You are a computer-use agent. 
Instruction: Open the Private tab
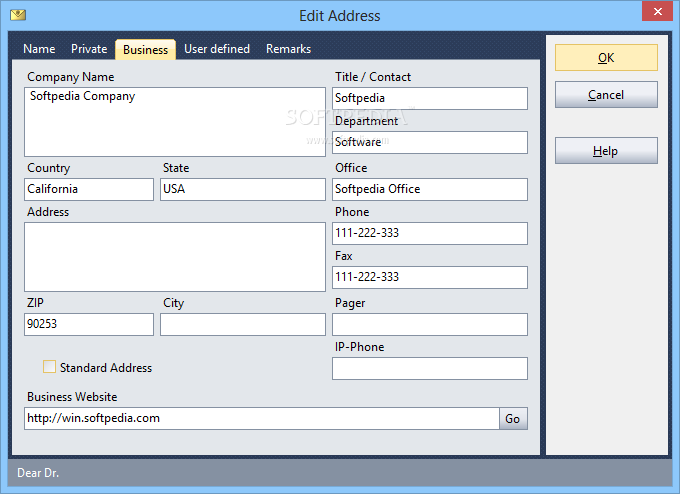tap(89, 49)
